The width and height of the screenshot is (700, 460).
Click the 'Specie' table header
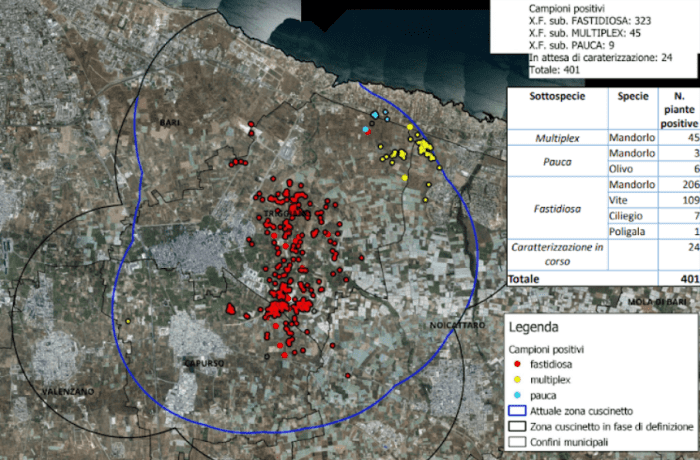[x=633, y=96]
